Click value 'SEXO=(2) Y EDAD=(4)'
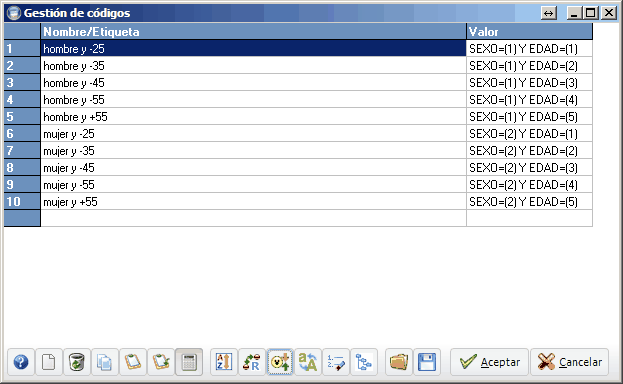Screen dimensions: 623x384 click(x=529, y=185)
